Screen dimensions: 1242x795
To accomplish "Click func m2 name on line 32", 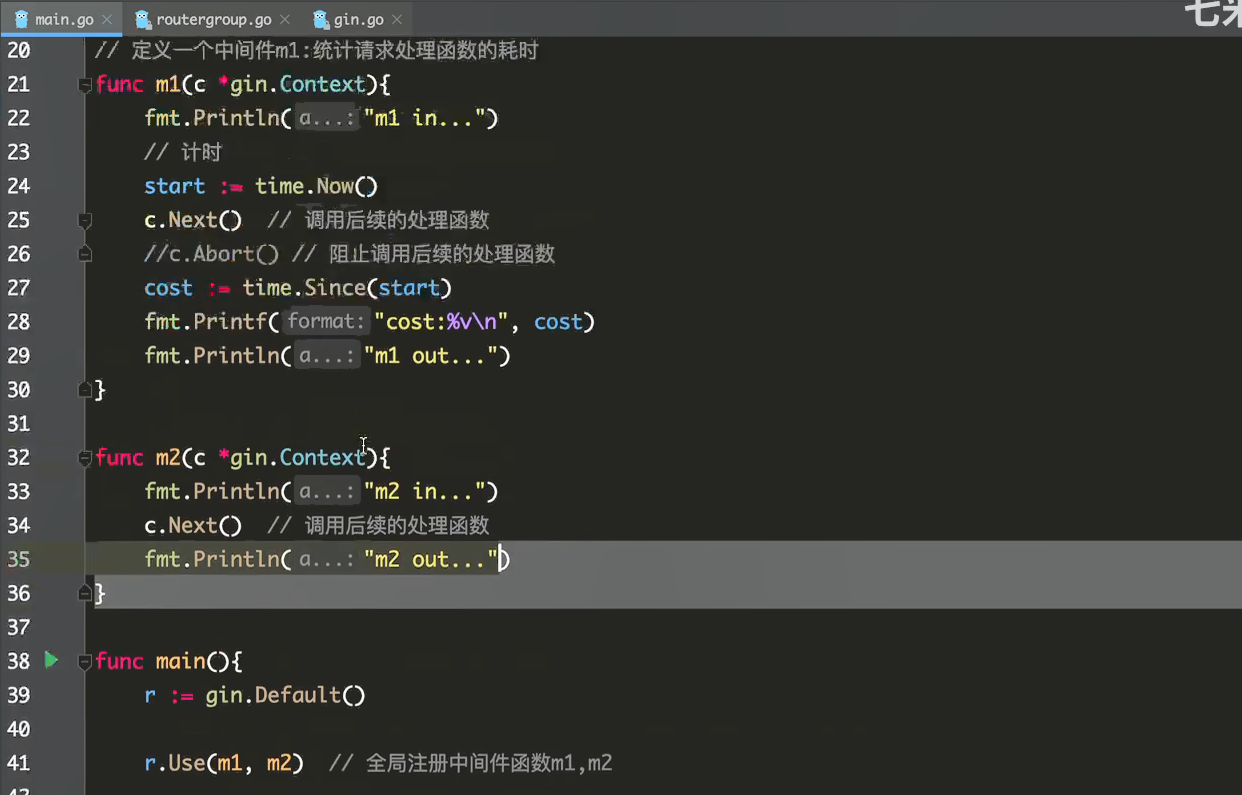I will pos(168,458).
